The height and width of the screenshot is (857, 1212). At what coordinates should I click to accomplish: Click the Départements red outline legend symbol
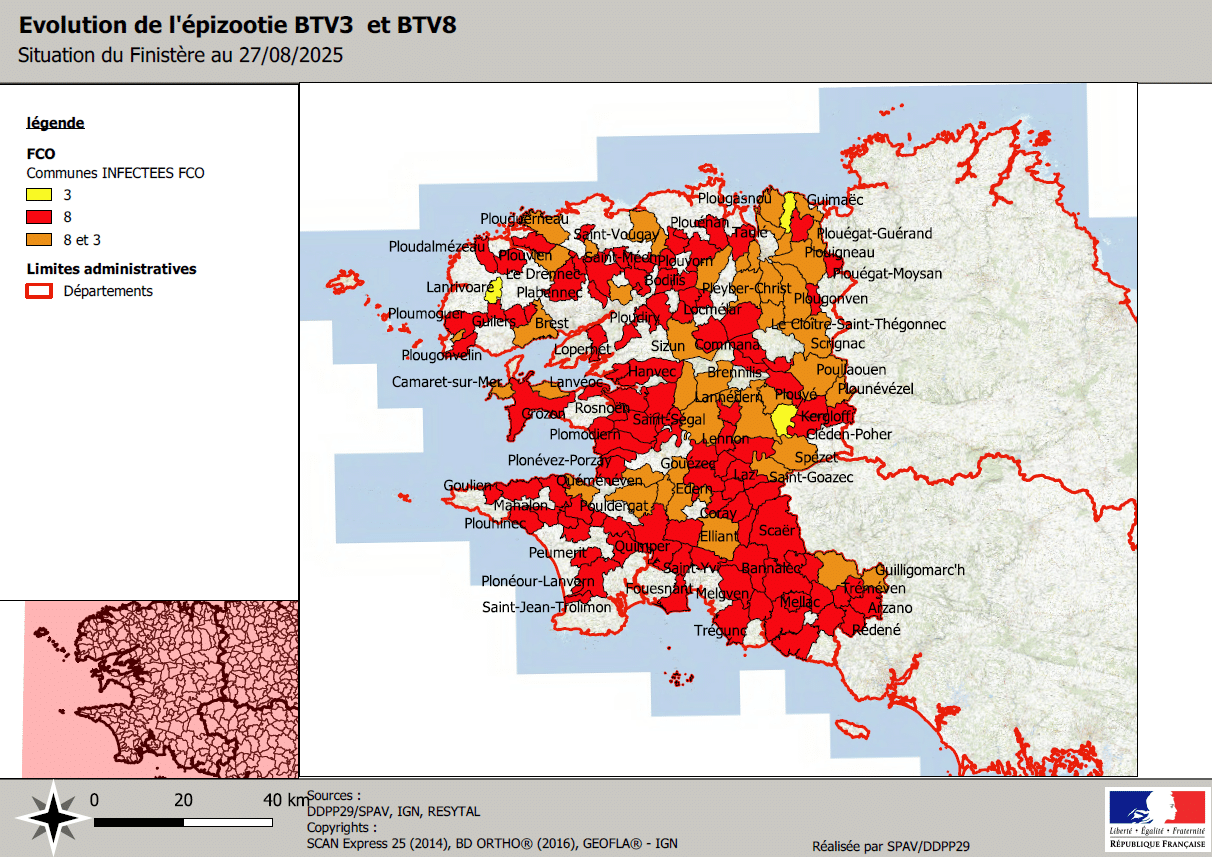(39, 291)
